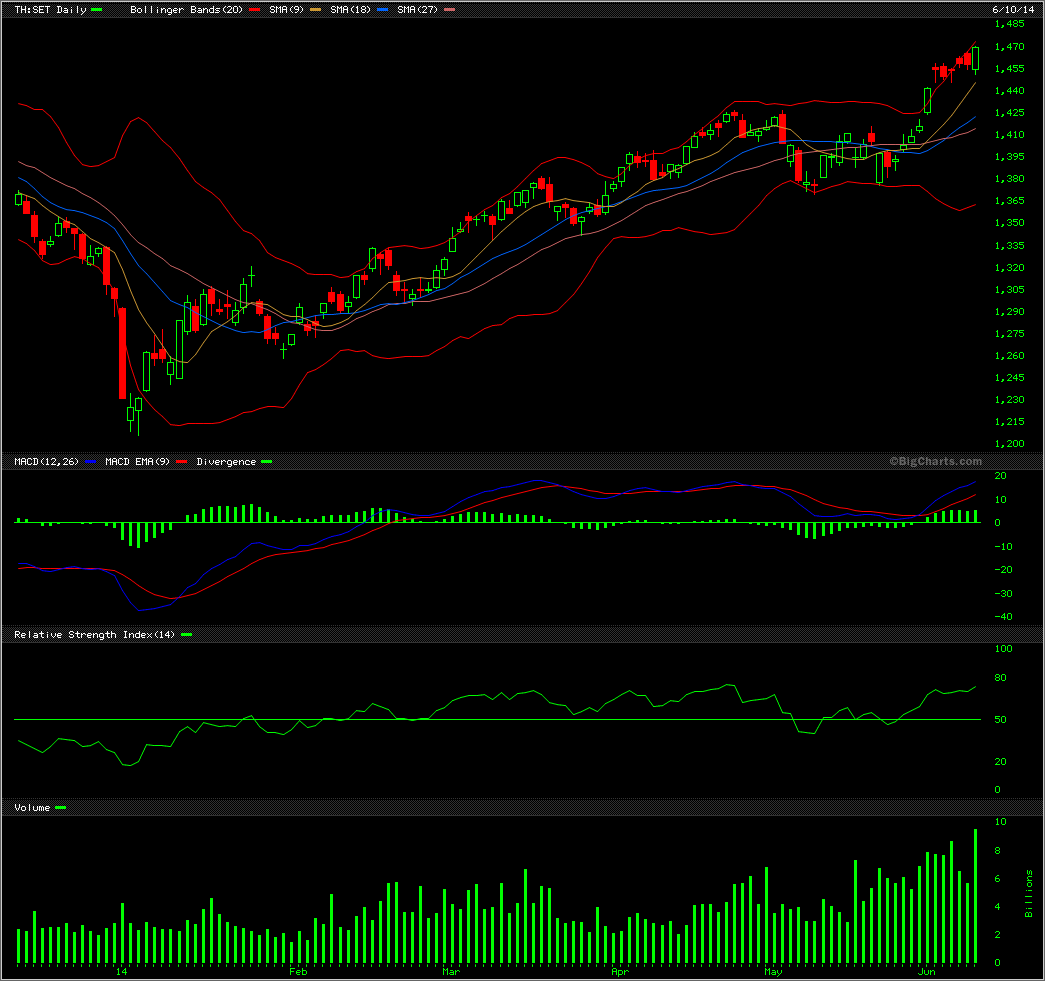Click the Bollinger Bands(20) red legend marker

click(255, 10)
